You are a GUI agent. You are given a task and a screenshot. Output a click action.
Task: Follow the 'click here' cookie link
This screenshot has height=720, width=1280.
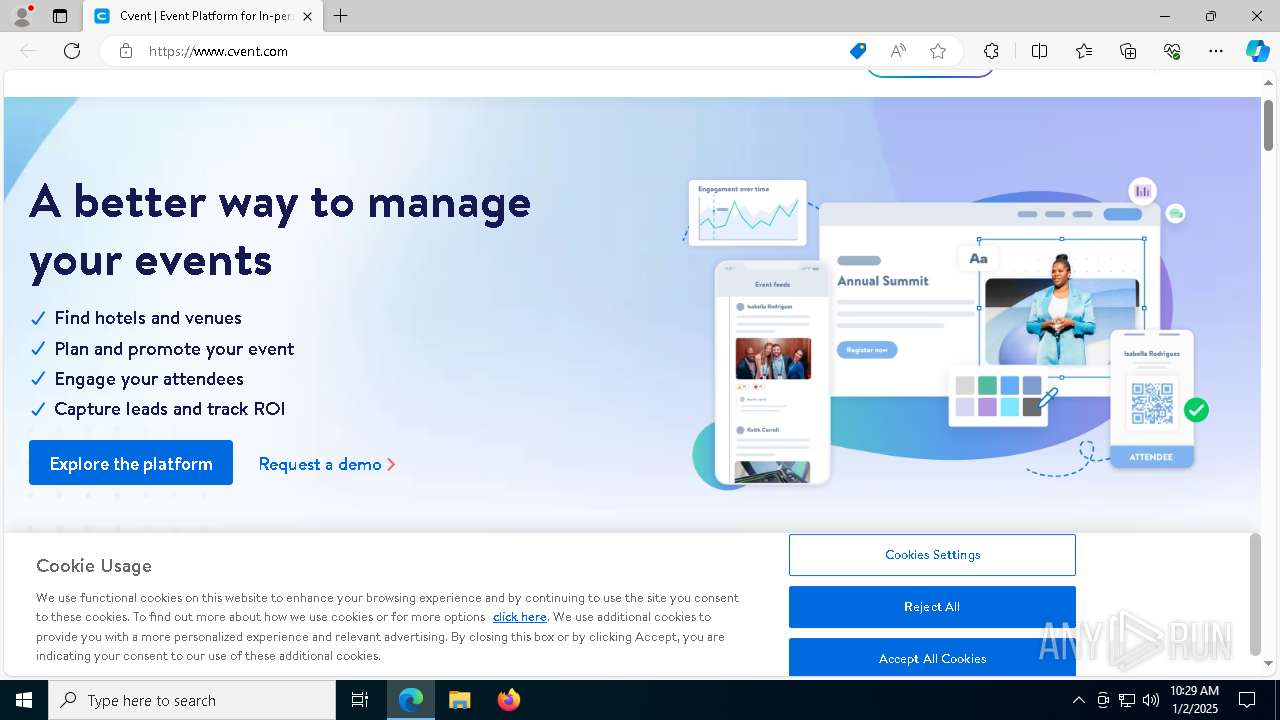coord(519,617)
